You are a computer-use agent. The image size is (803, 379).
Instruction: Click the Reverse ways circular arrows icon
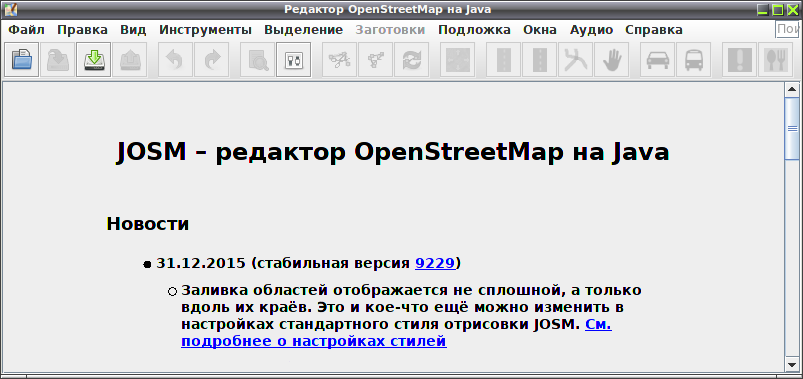click(411, 59)
